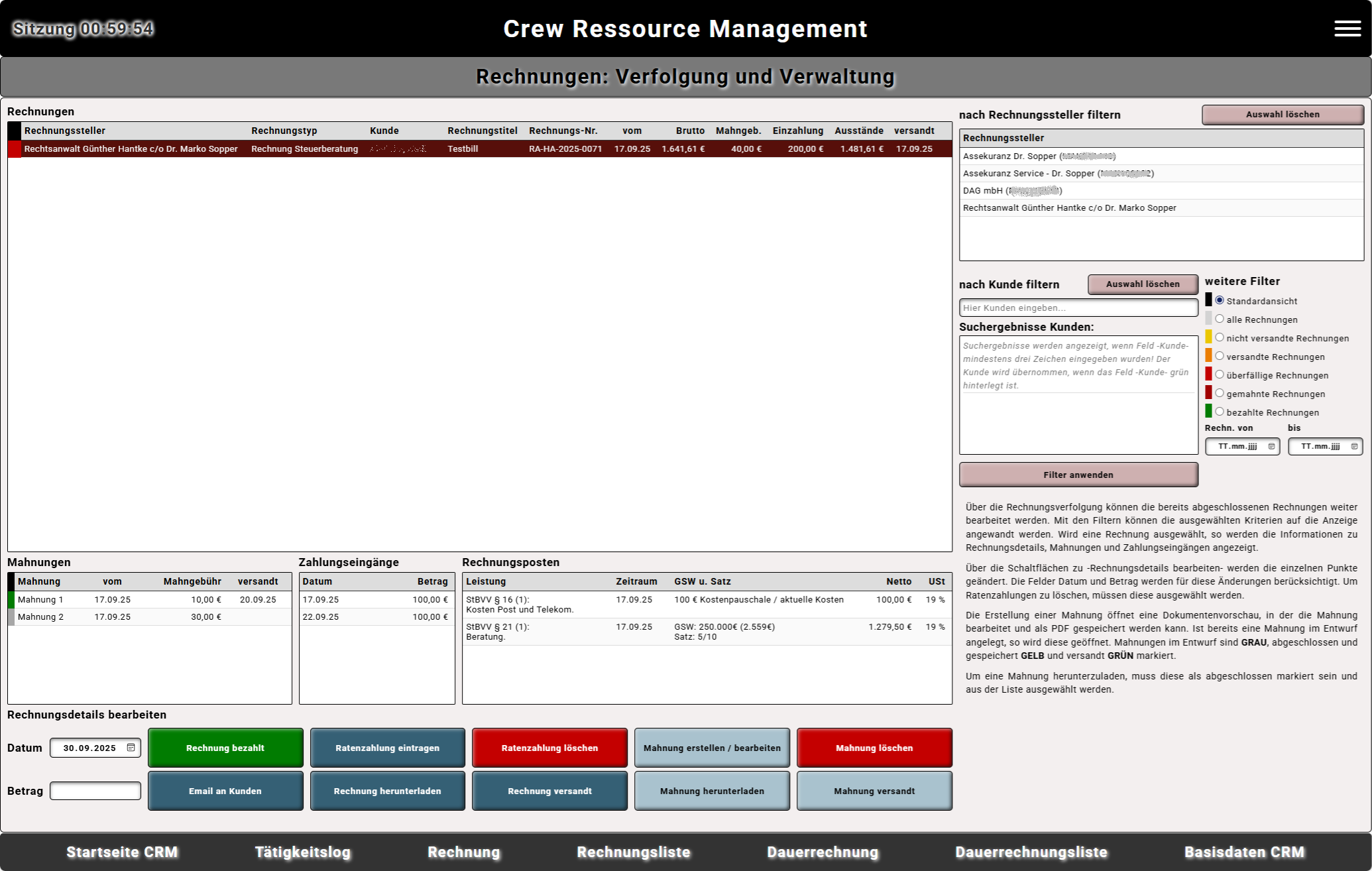Choose nicht versandte Rechnungen filter
This screenshot has height=871, width=1372.
1219,337
